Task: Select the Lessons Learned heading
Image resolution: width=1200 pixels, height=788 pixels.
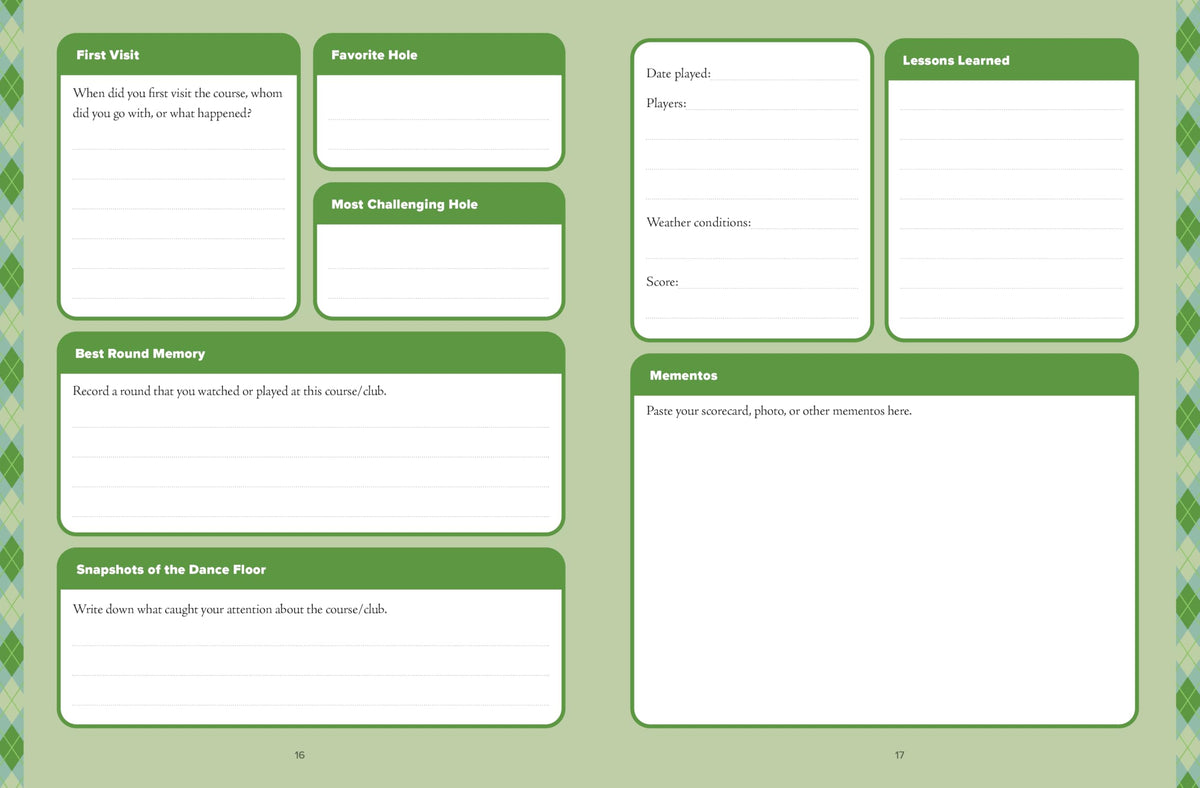Action: (x=956, y=61)
